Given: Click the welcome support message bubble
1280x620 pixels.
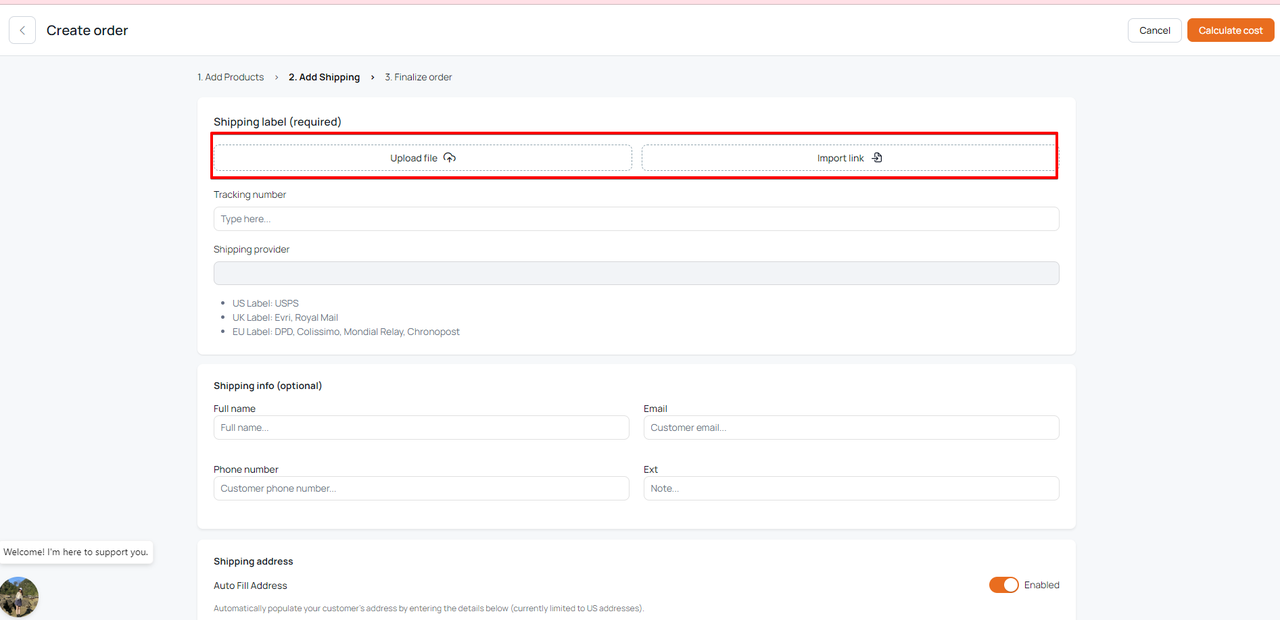Looking at the screenshot, I should point(76,552).
